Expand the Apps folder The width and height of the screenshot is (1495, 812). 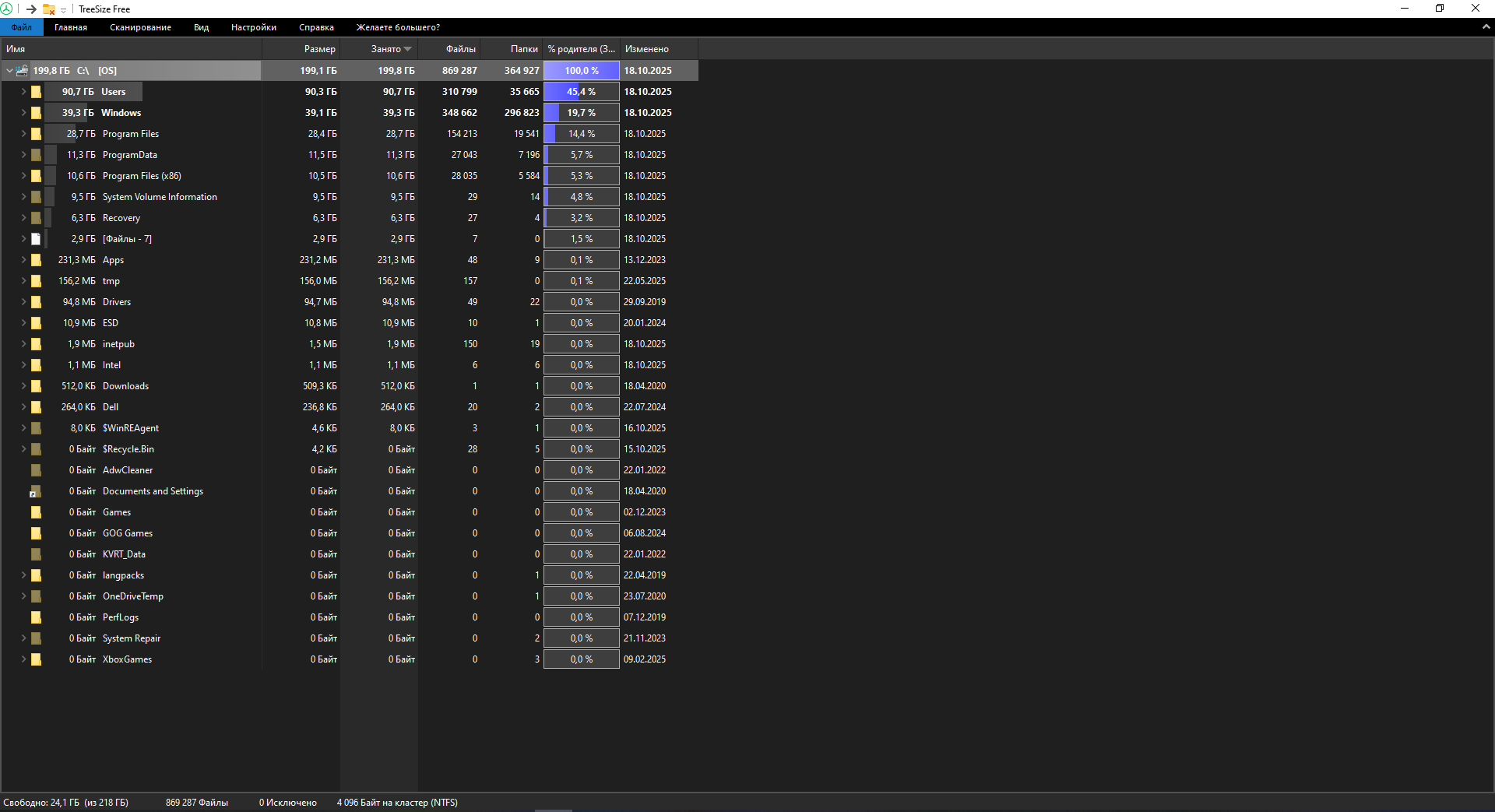pyautogui.click(x=23, y=260)
